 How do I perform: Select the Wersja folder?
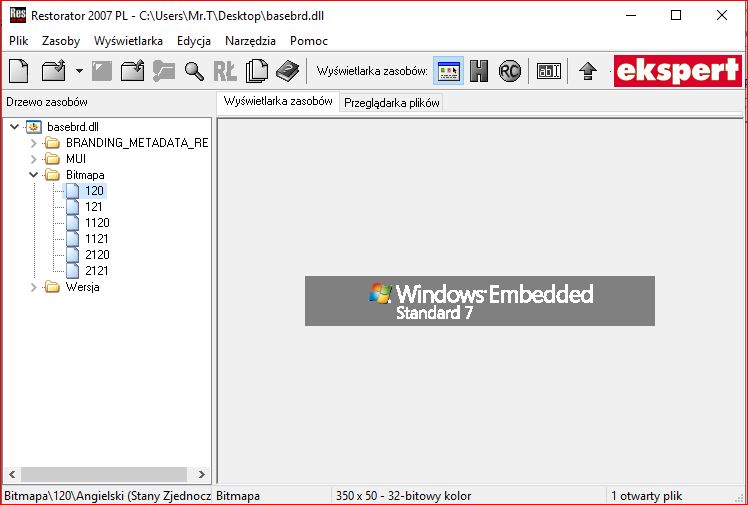pyautogui.click(x=83, y=287)
